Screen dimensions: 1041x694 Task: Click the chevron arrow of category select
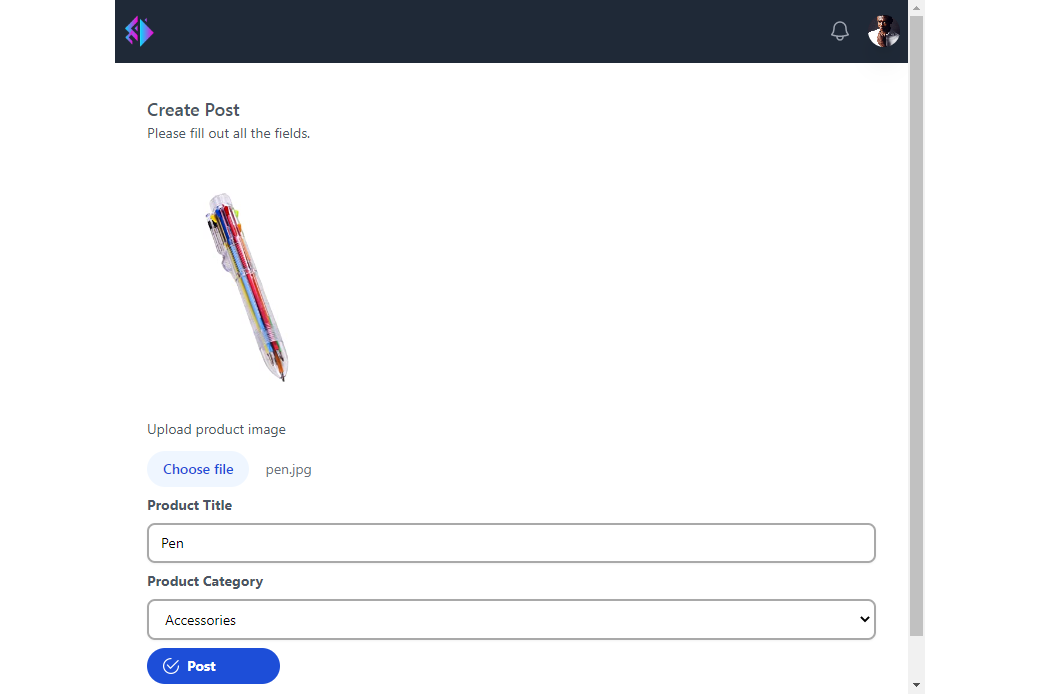click(864, 619)
